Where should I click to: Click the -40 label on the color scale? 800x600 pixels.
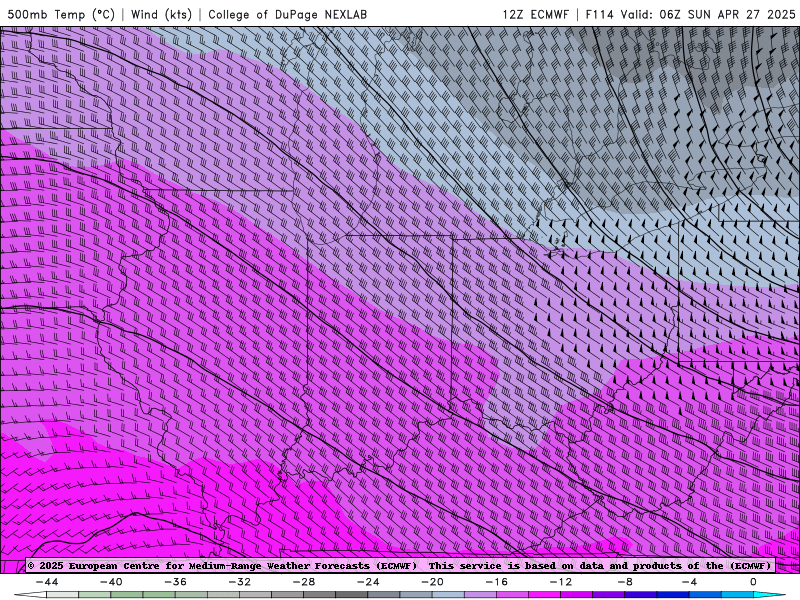click(x=111, y=582)
